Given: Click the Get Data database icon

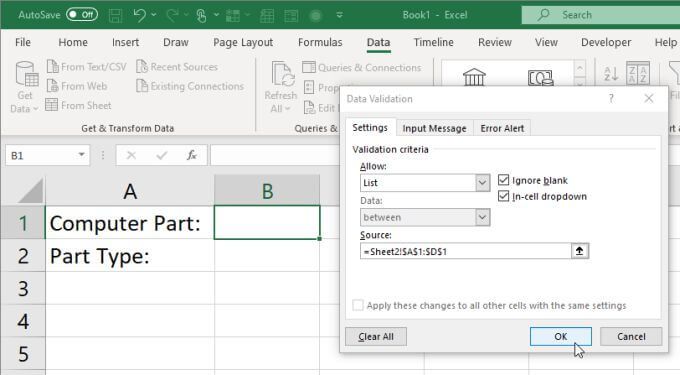Looking at the screenshot, I should point(26,74).
